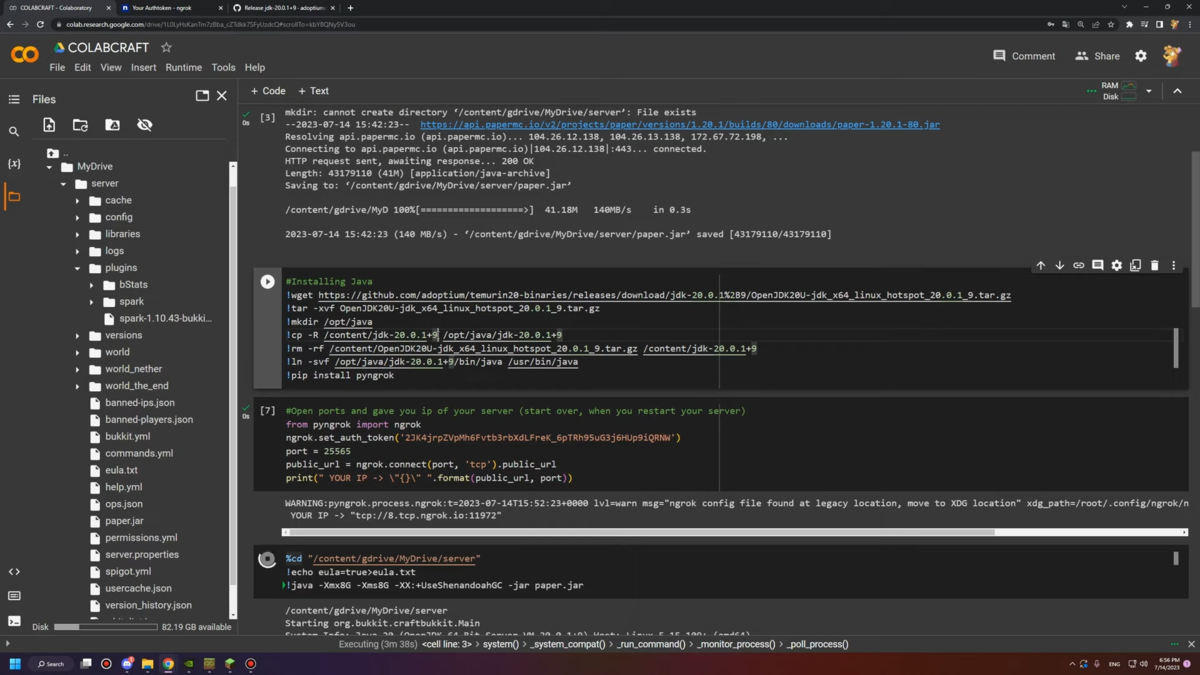Select paper.jar file

[124, 521]
